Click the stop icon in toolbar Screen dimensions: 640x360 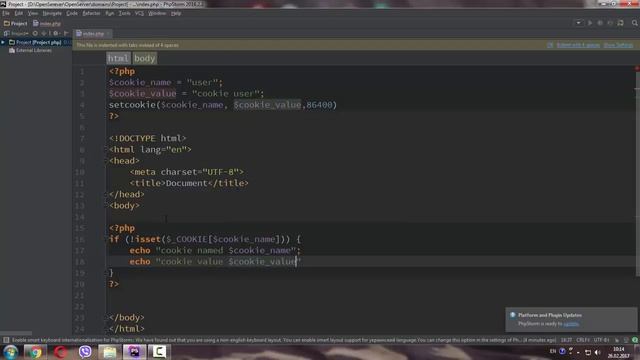610,23
